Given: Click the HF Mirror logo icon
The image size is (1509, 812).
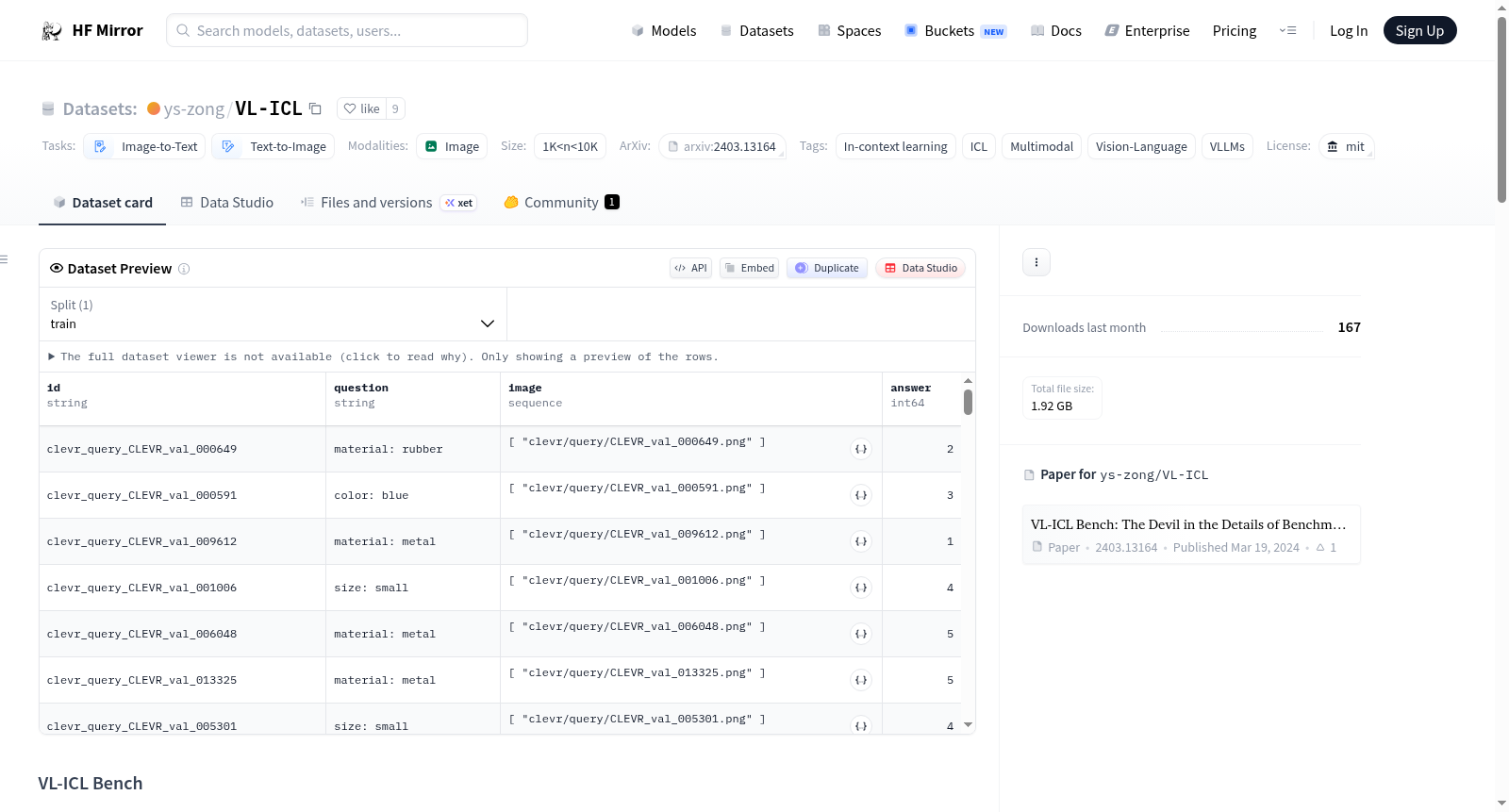Looking at the screenshot, I should (52, 31).
